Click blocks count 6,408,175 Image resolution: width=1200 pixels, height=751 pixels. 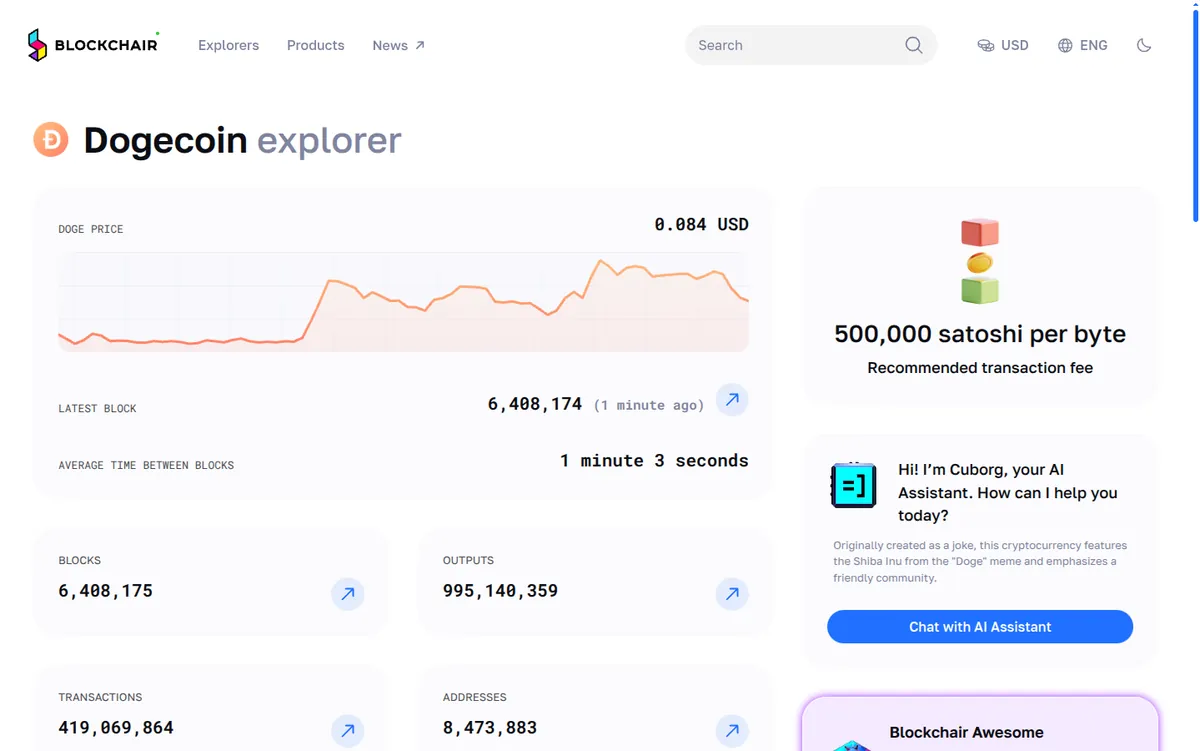[x=106, y=591]
